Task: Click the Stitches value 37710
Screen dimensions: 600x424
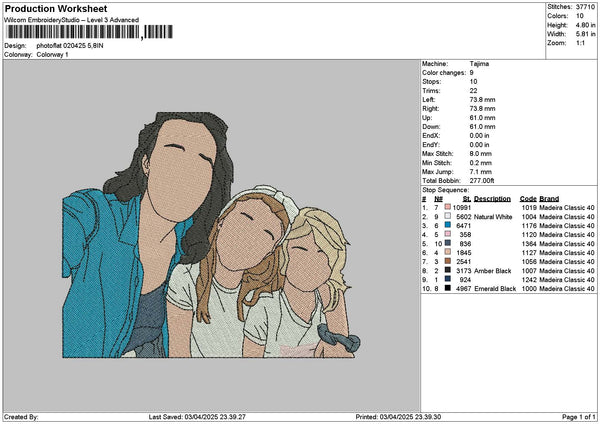Action: coord(585,7)
